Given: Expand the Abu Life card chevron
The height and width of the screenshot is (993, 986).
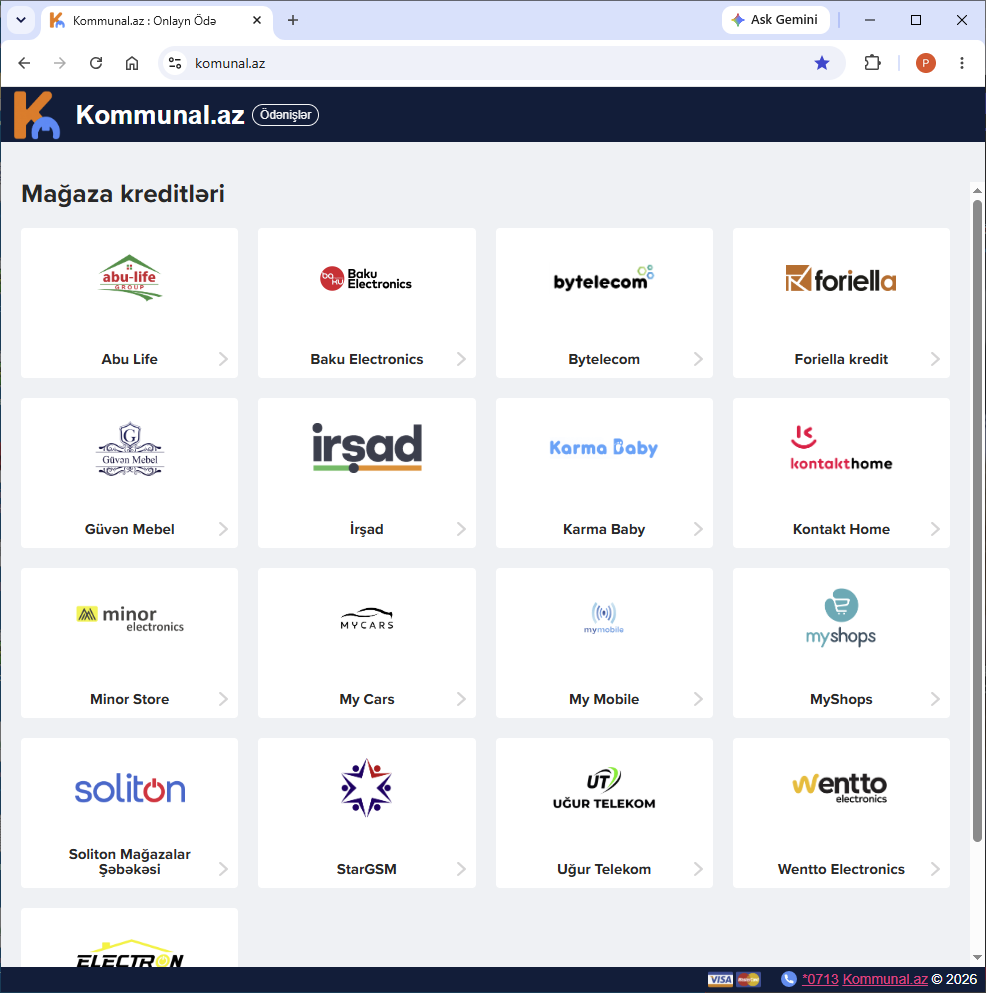Looking at the screenshot, I should pyautogui.click(x=223, y=359).
